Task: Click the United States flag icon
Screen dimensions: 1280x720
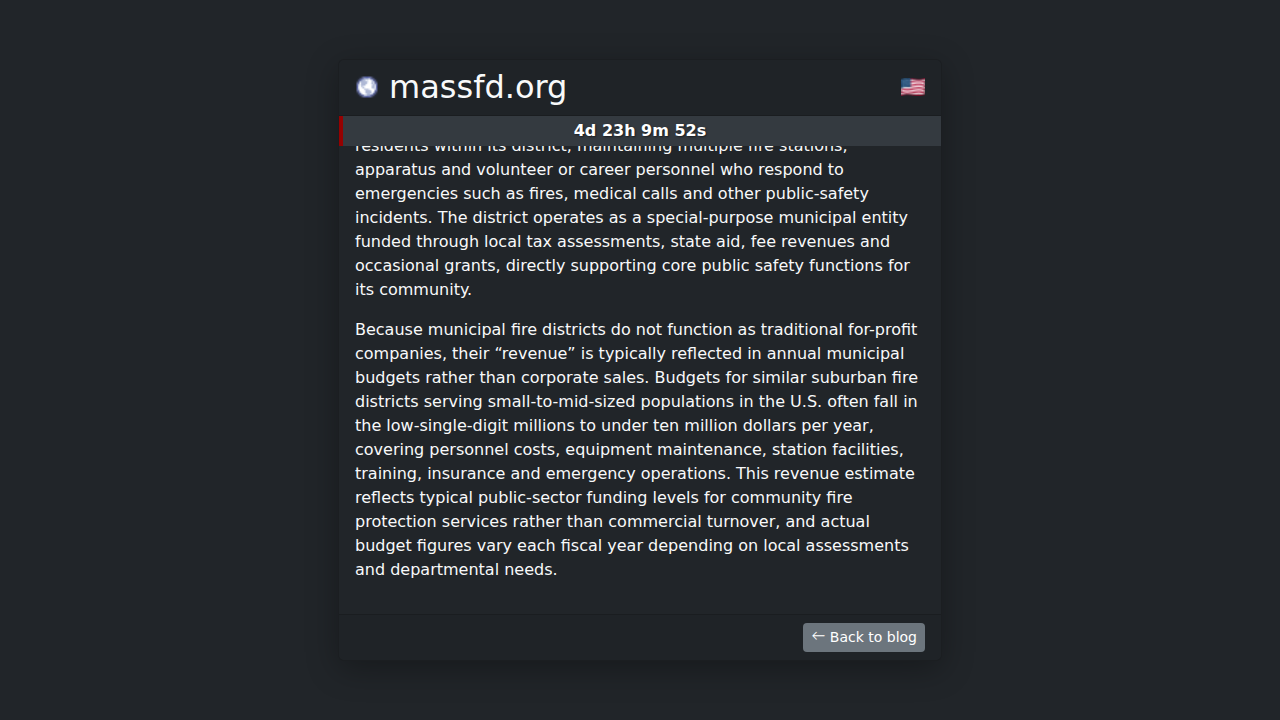Action: click(x=912, y=87)
